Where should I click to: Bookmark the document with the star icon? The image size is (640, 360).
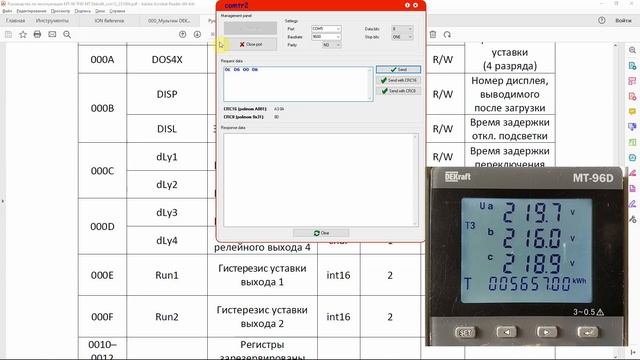[23, 35]
